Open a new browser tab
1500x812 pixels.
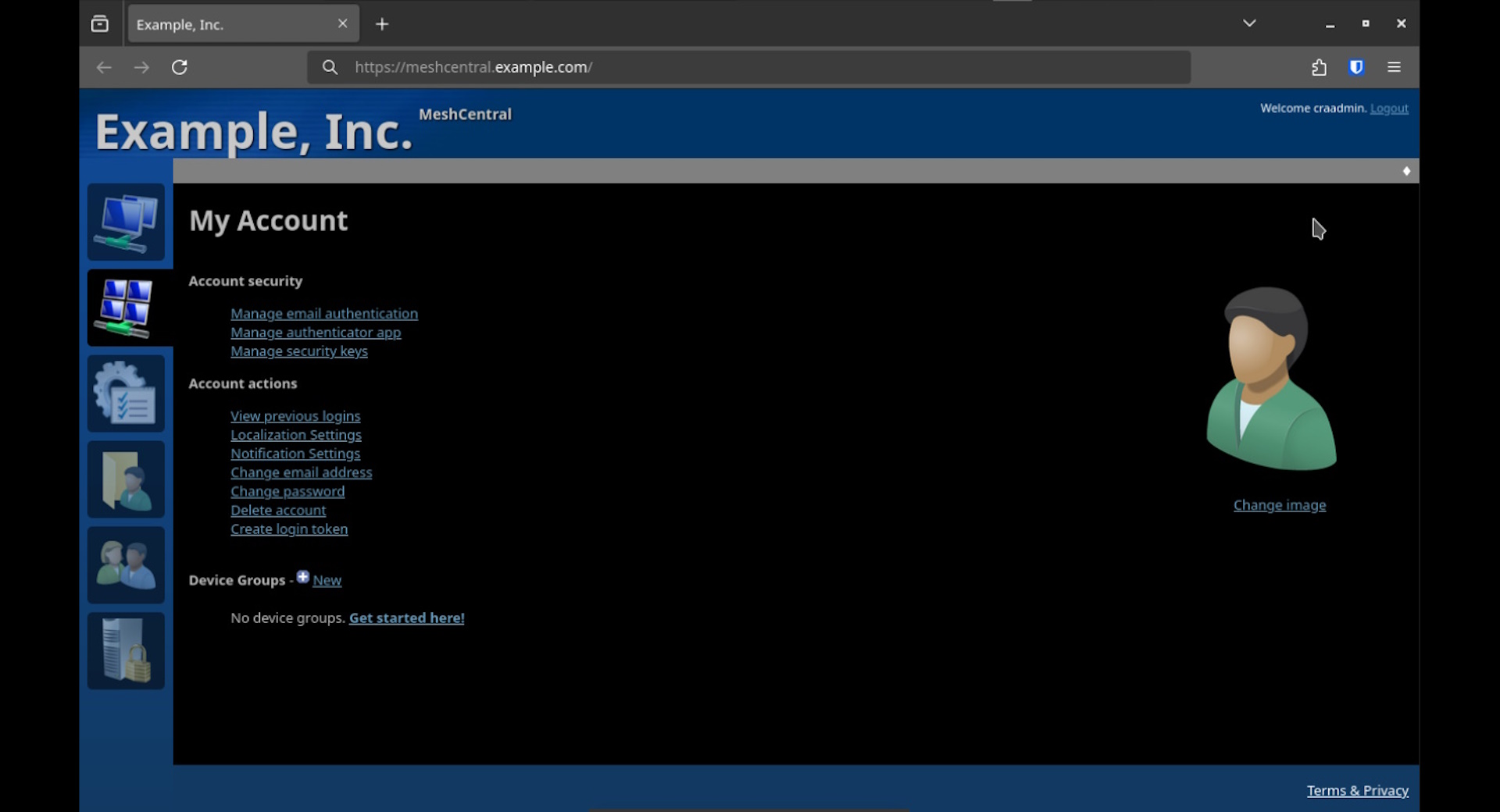point(382,24)
